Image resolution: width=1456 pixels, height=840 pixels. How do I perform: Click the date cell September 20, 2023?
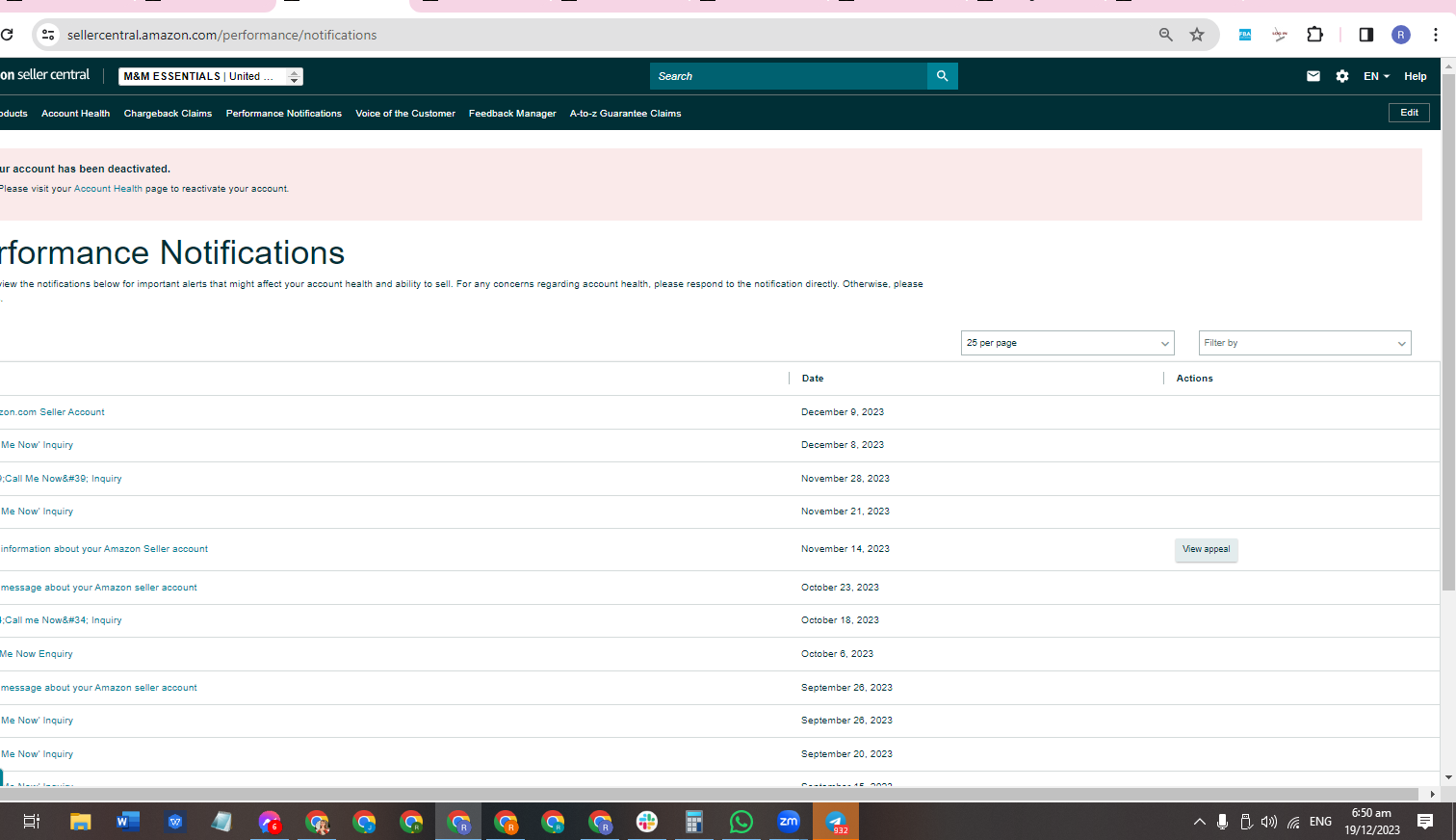point(846,754)
